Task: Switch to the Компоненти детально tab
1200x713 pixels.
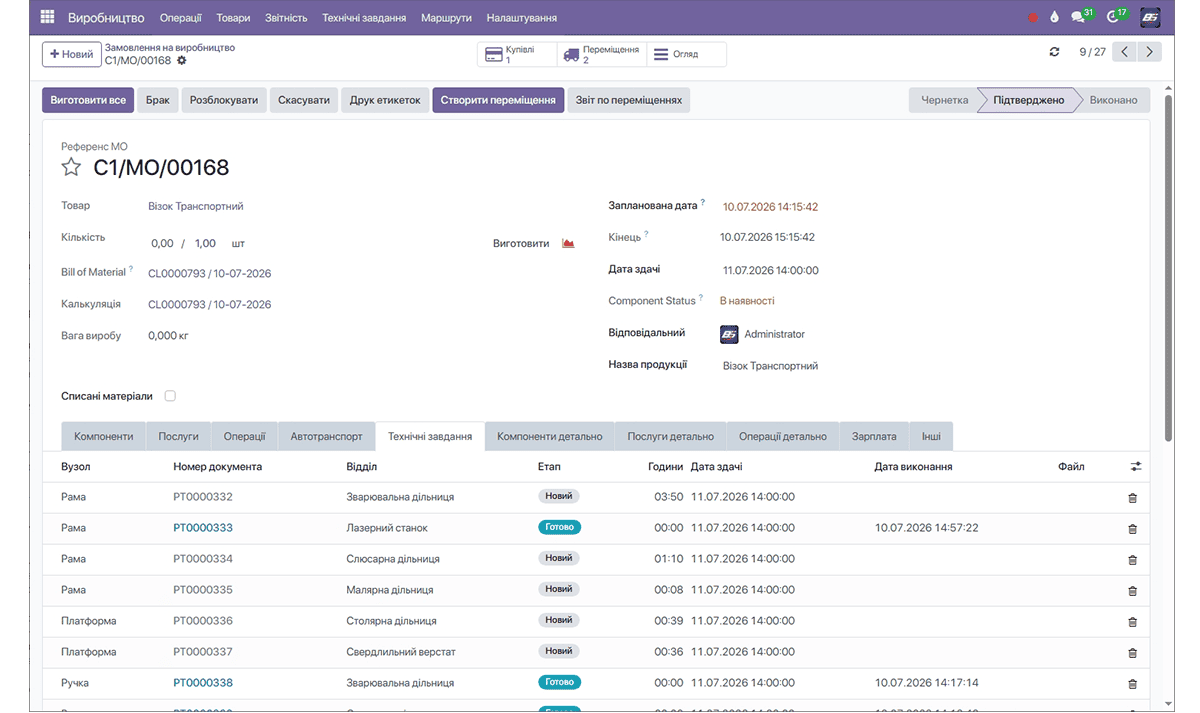Action: click(550, 436)
